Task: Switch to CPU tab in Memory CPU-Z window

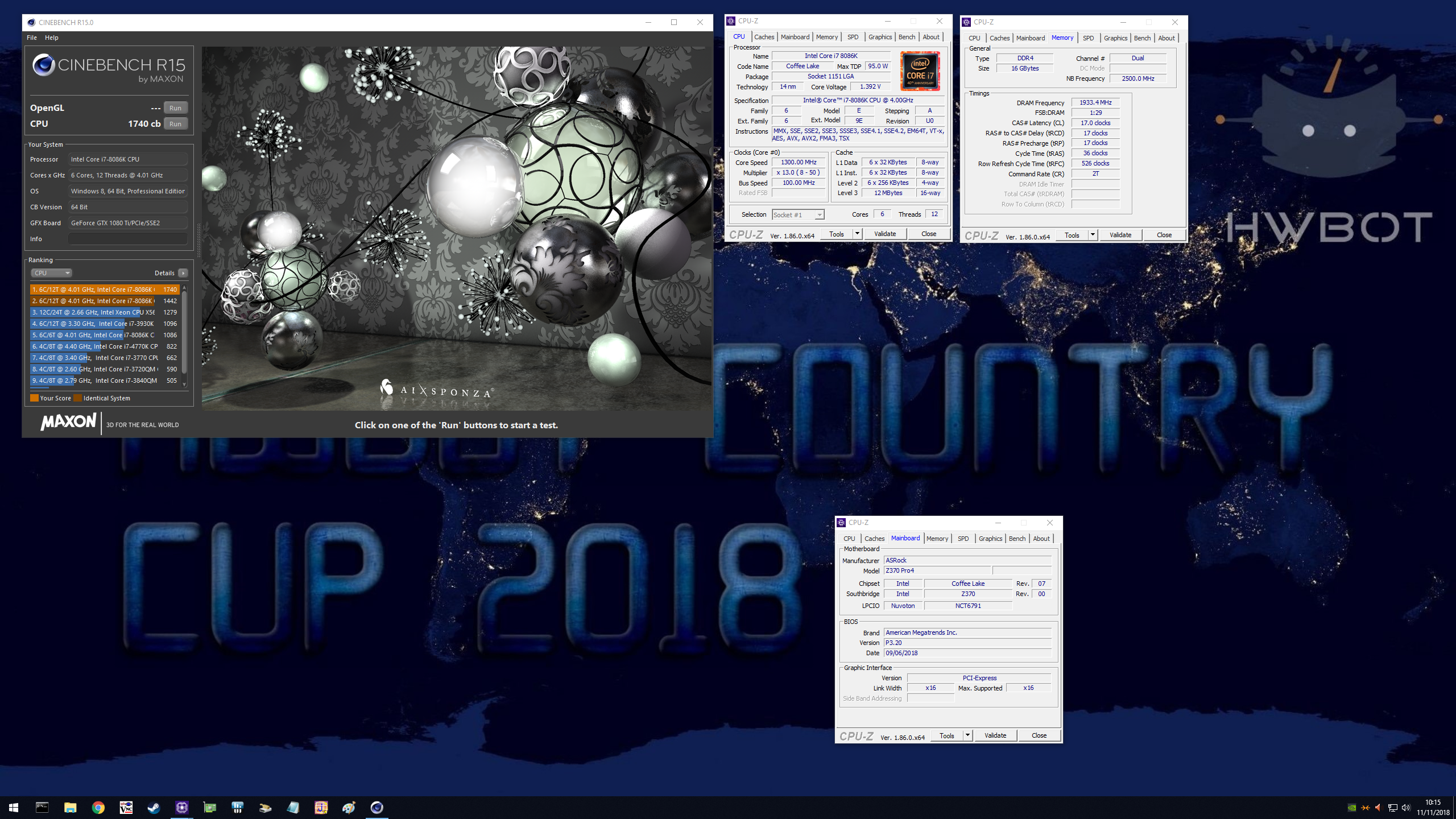Action: pos(974,38)
